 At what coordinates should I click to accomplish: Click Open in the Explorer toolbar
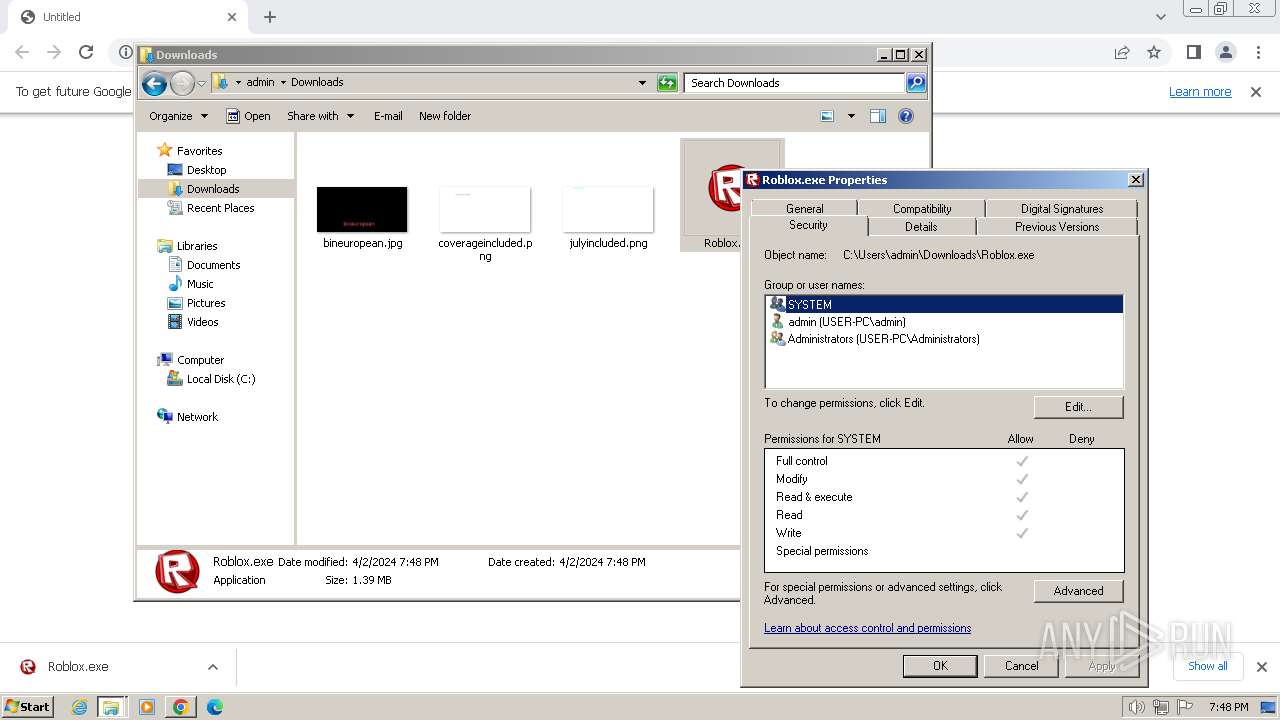(x=248, y=116)
